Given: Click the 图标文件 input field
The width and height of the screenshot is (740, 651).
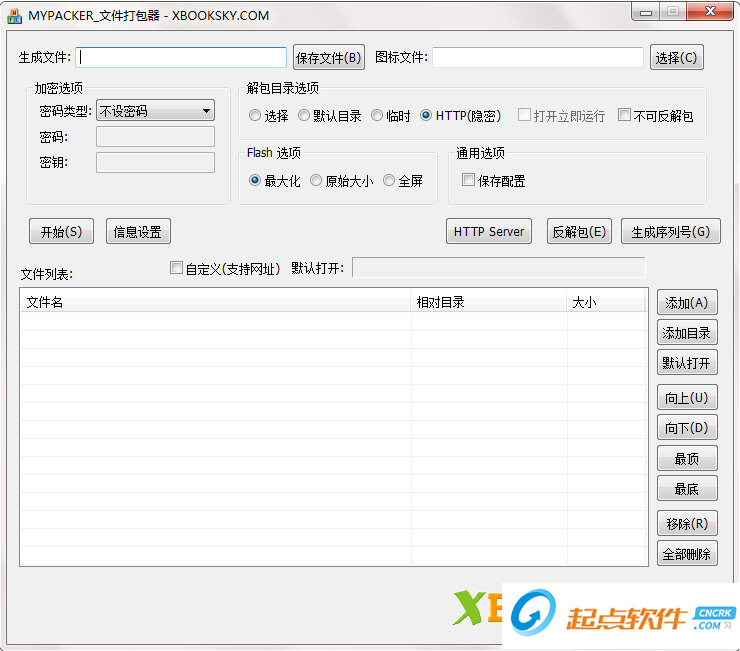Looking at the screenshot, I should [538, 58].
